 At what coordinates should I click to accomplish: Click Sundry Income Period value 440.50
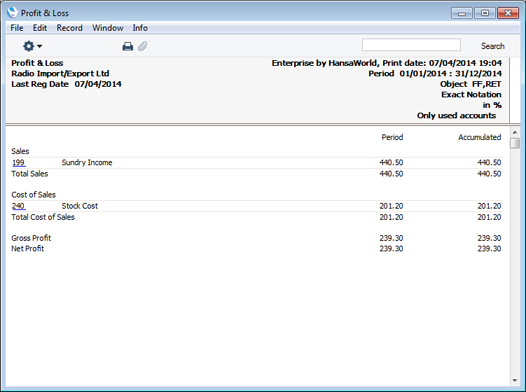pyautogui.click(x=391, y=163)
